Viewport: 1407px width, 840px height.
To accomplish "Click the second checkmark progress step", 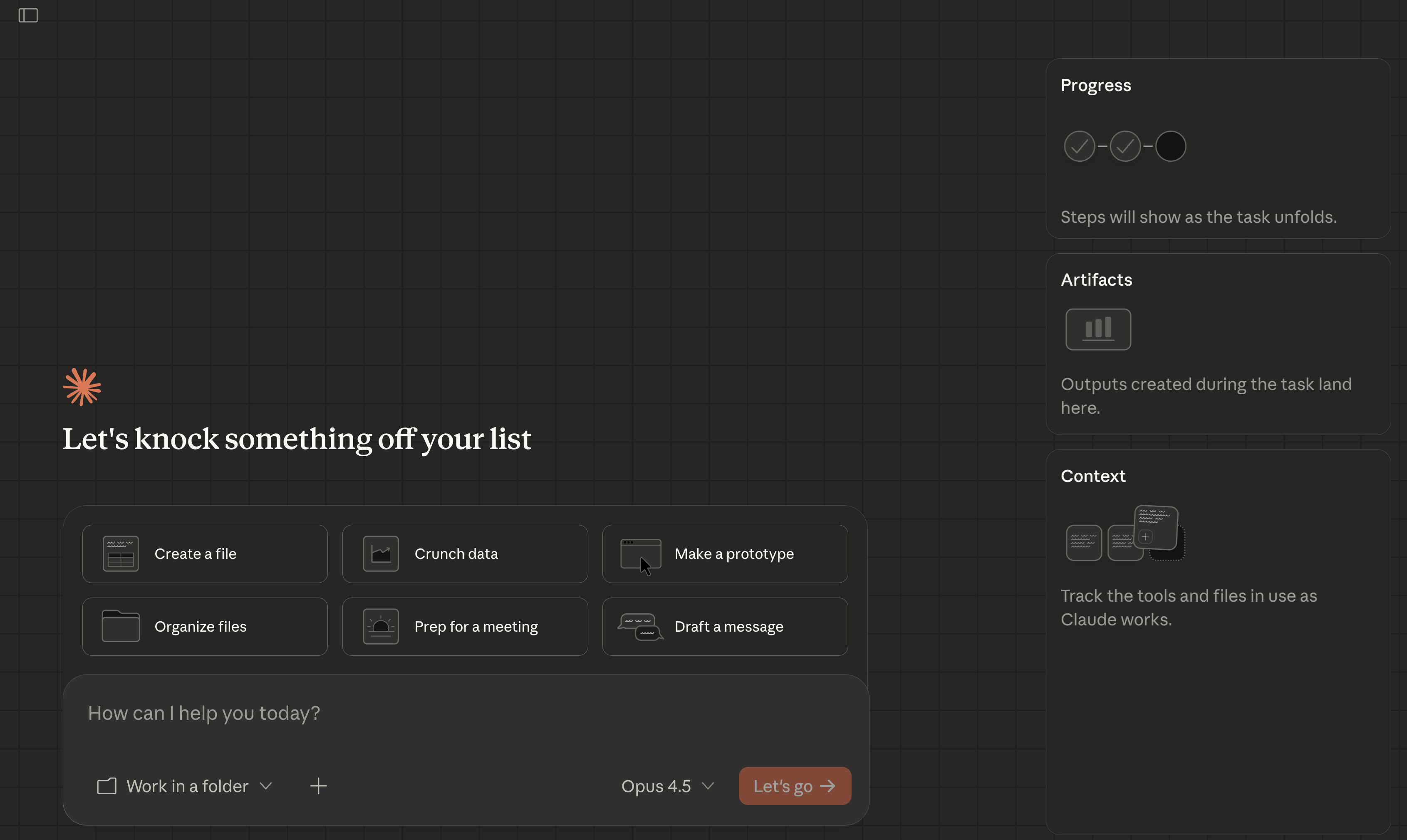I will pyautogui.click(x=1125, y=147).
